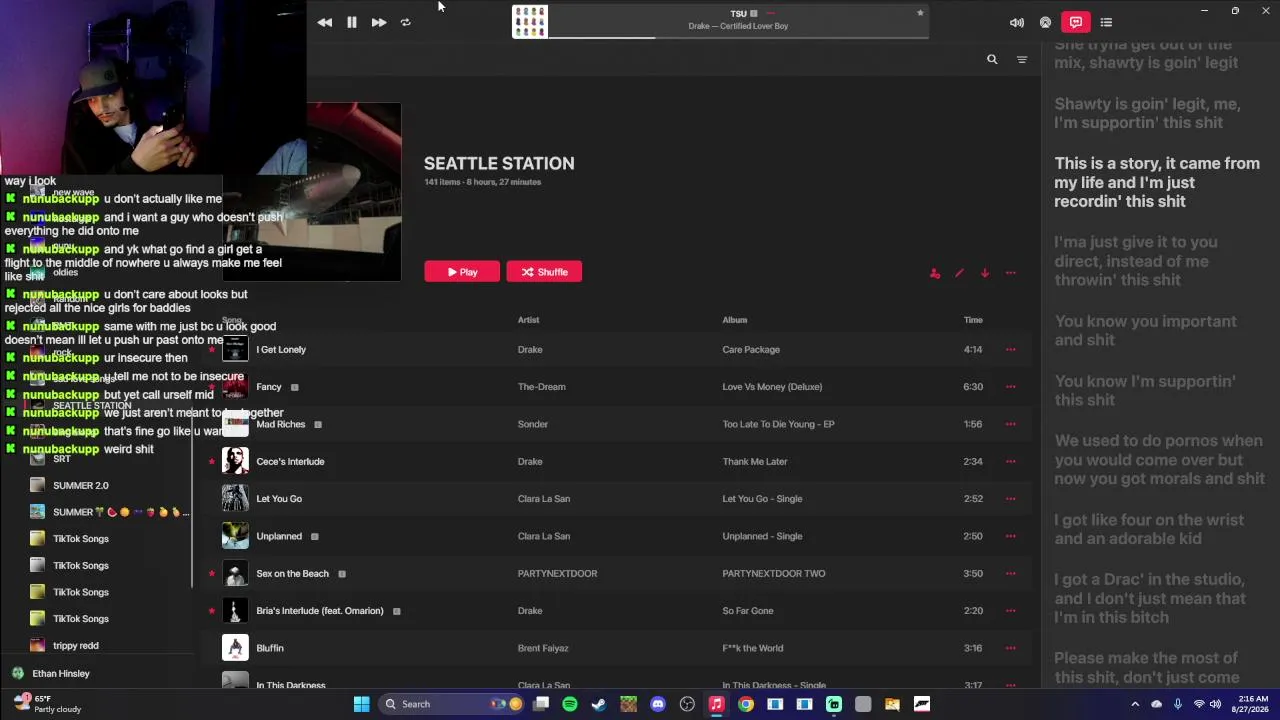Viewport: 1280px width, 720px height.
Task: Open the weather widget showing 65°F
Action: click(x=47, y=704)
